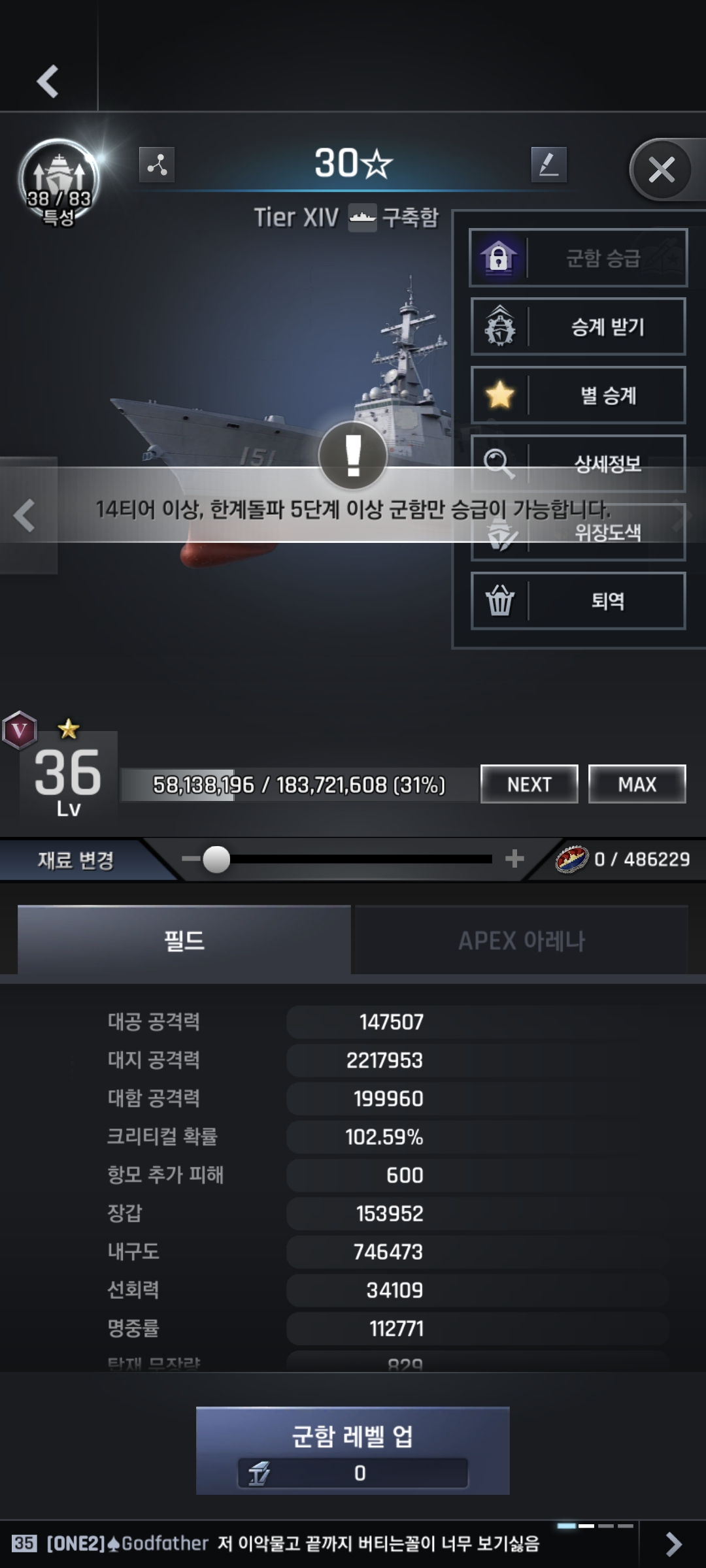This screenshot has height=1568, width=706.
Task: Increase material amount with plus button
Action: [x=515, y=858]
